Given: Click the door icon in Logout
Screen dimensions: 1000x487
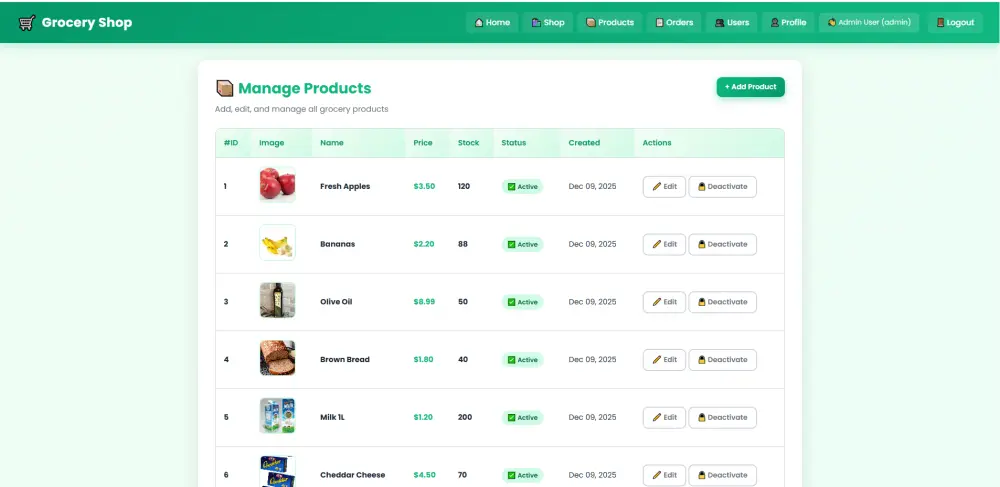Looking at the screenshot, I should point(940,22).
